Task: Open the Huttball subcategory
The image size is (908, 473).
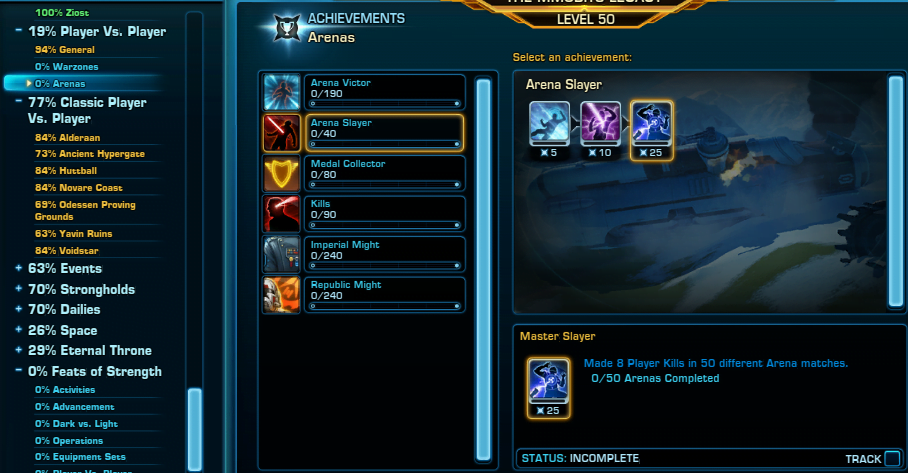Action: pyautogui.click(x=65, y=171)
